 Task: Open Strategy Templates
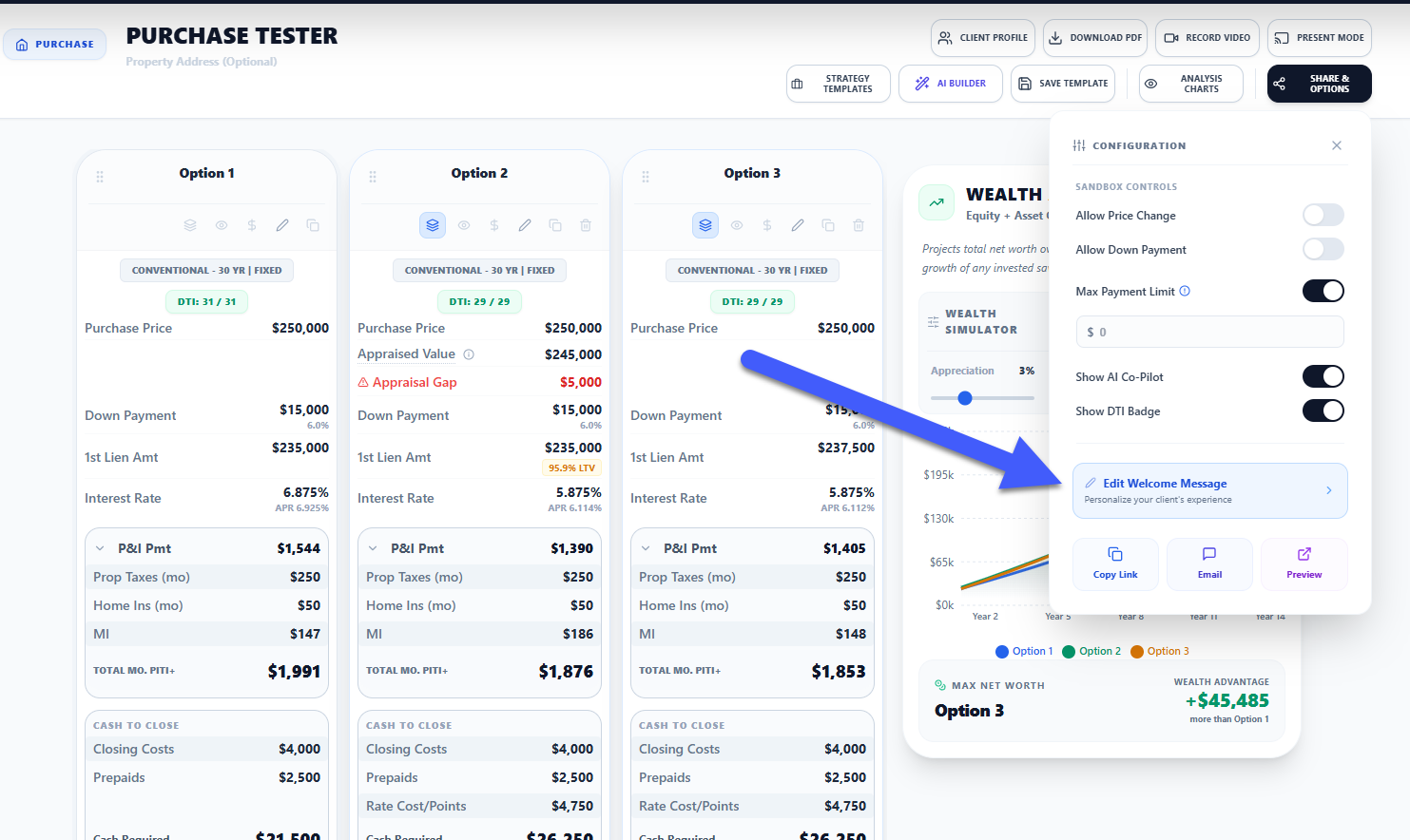[x=839, y=84]
